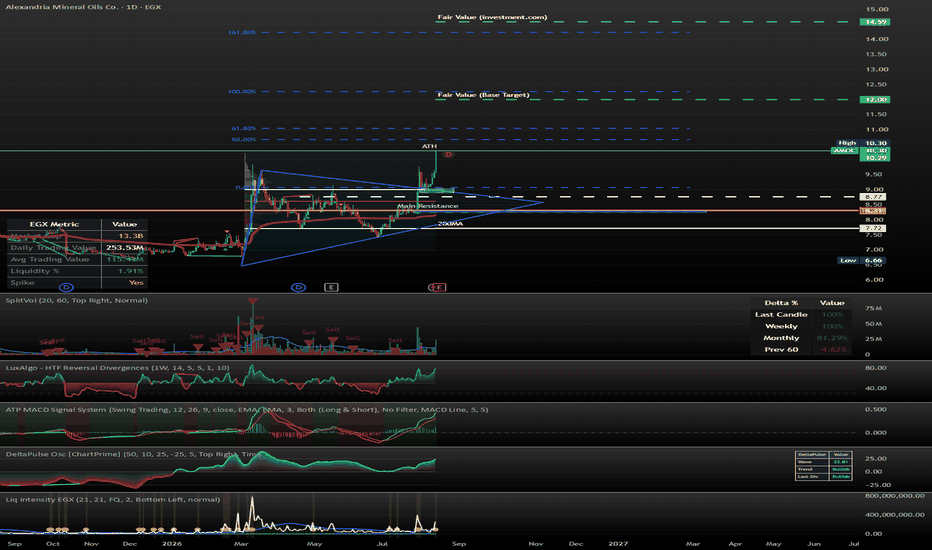Click the red earnings E marker
This screenshot has width=932, height=550.
click(437, 287)
